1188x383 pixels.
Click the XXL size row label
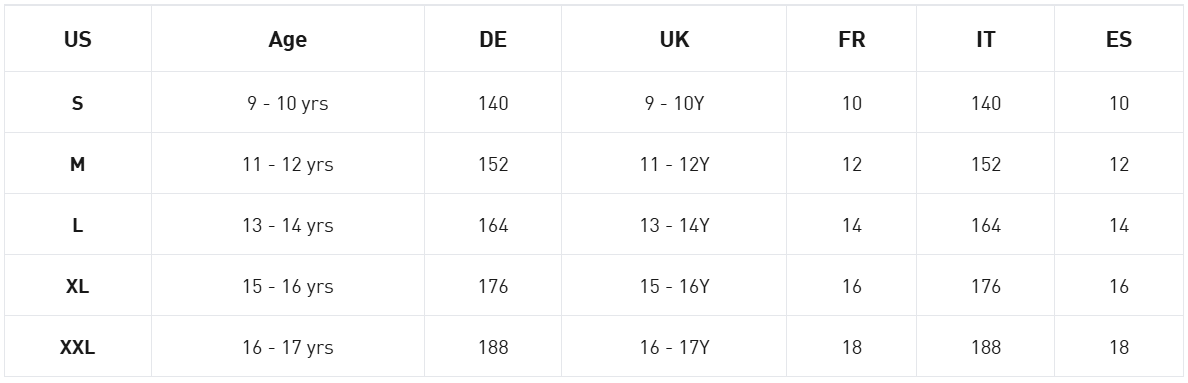point(77,347)
